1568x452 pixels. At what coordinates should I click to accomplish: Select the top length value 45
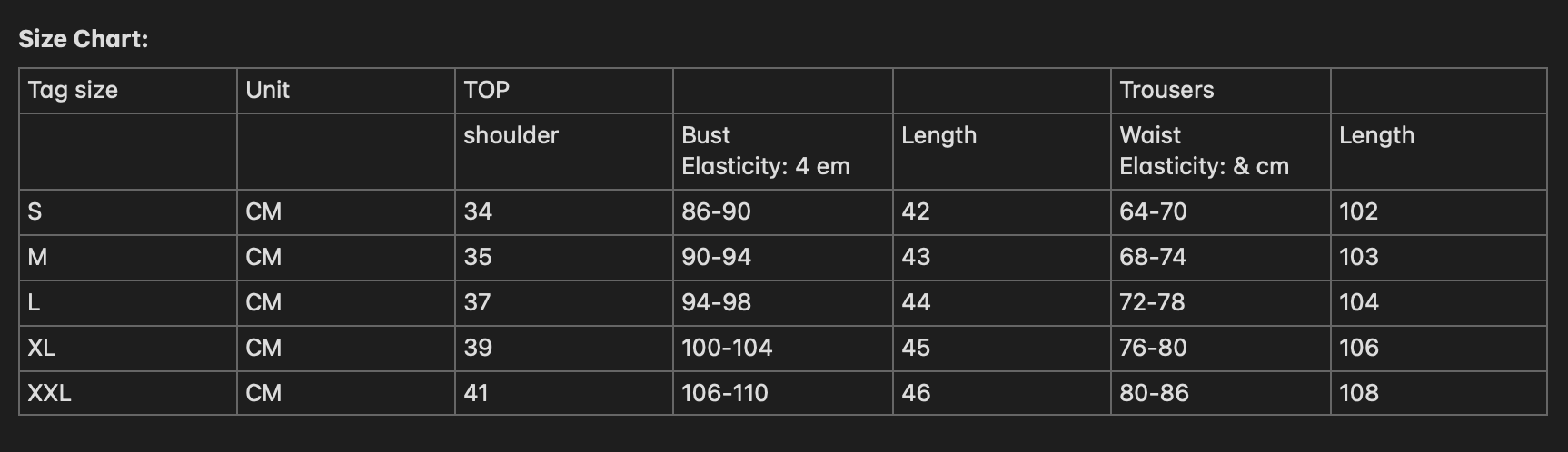[916, 348]
